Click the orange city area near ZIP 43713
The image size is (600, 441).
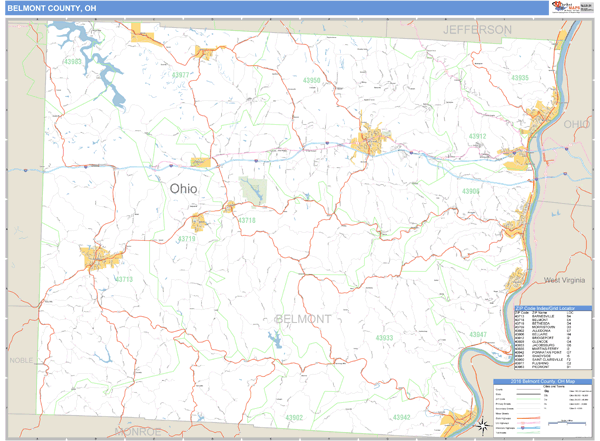tap(100, 258)
